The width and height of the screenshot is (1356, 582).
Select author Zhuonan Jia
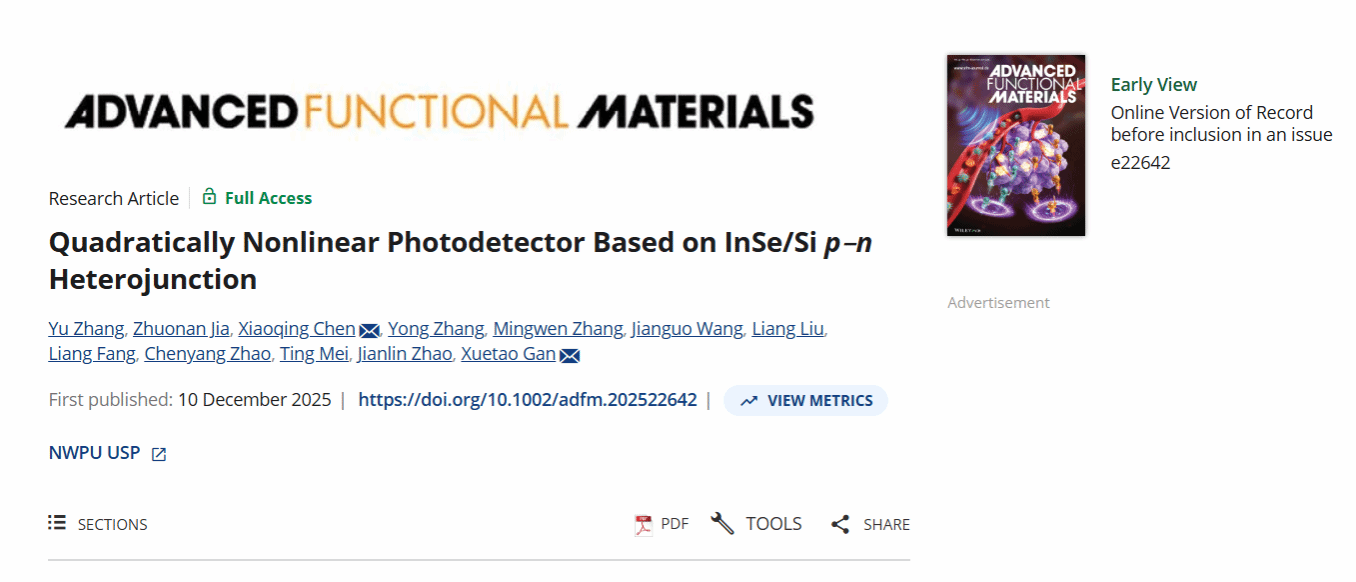tap(181, 329)
